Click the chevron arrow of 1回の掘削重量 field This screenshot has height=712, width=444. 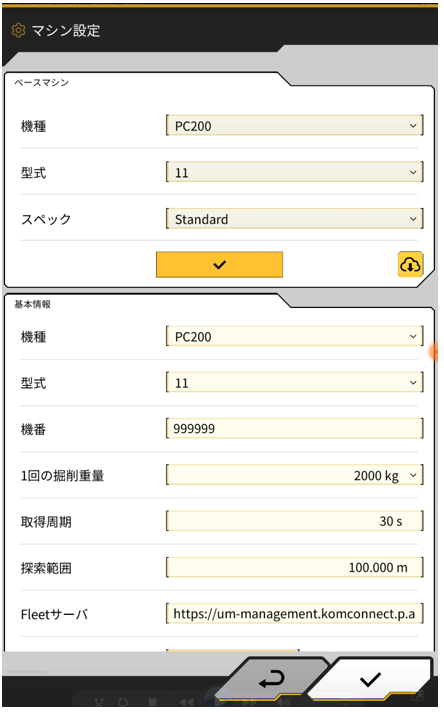(x=413, y=475)
